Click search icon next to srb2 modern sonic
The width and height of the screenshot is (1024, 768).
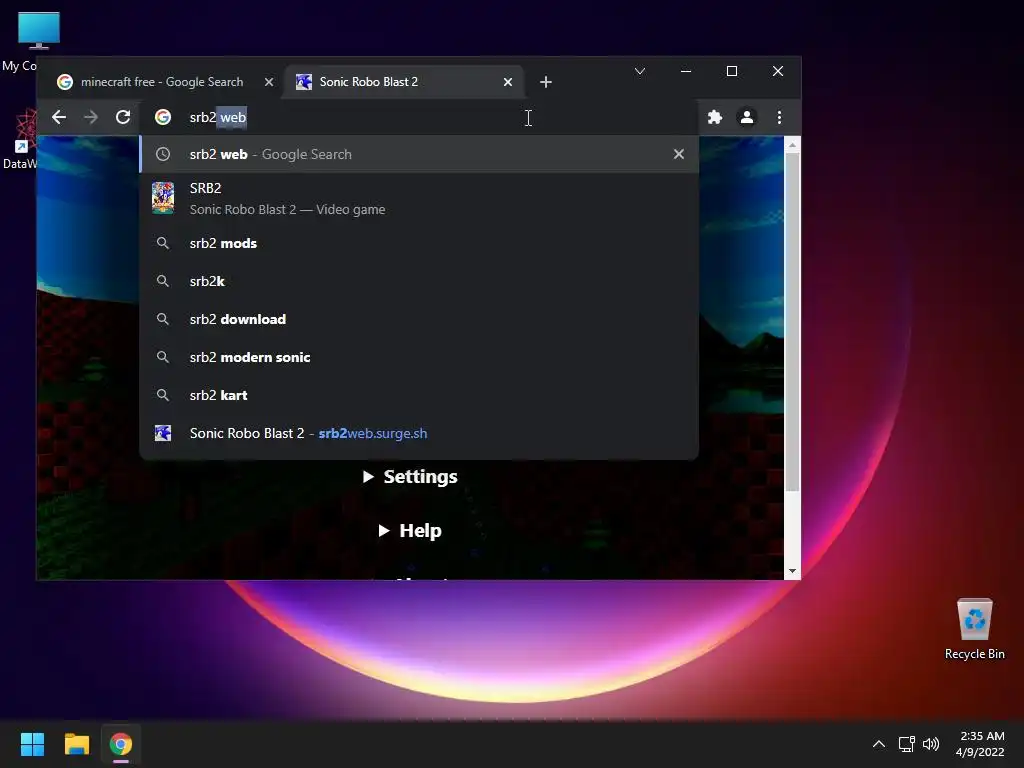tap(163, 357)
